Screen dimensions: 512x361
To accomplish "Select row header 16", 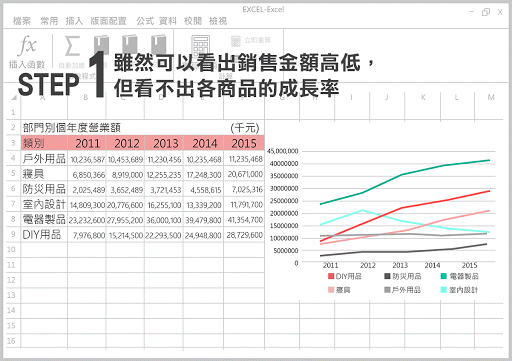I will point(11,341).
